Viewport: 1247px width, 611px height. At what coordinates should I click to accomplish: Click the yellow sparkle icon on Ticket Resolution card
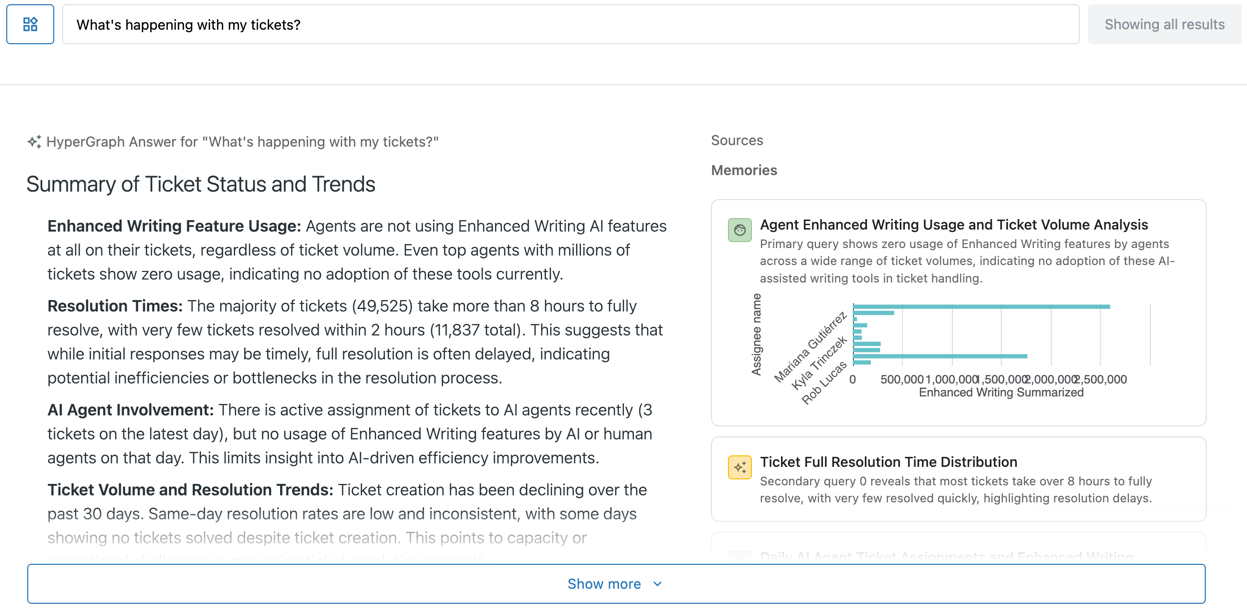(739, 467)
